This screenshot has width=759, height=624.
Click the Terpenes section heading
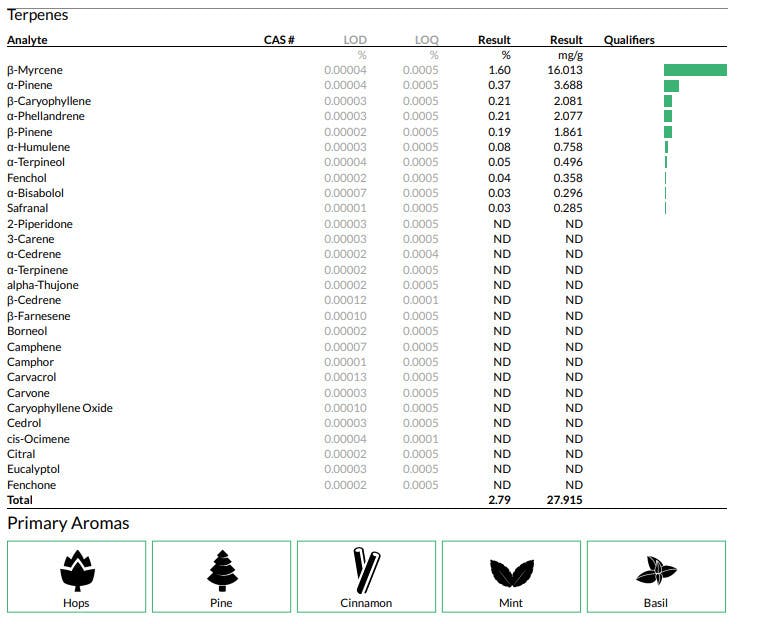[x=38, y=16]
